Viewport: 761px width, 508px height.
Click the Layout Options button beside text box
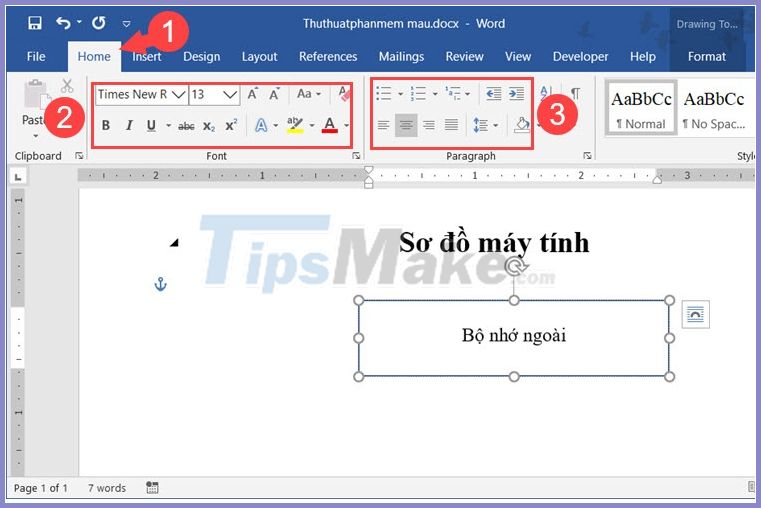[695, 314]
